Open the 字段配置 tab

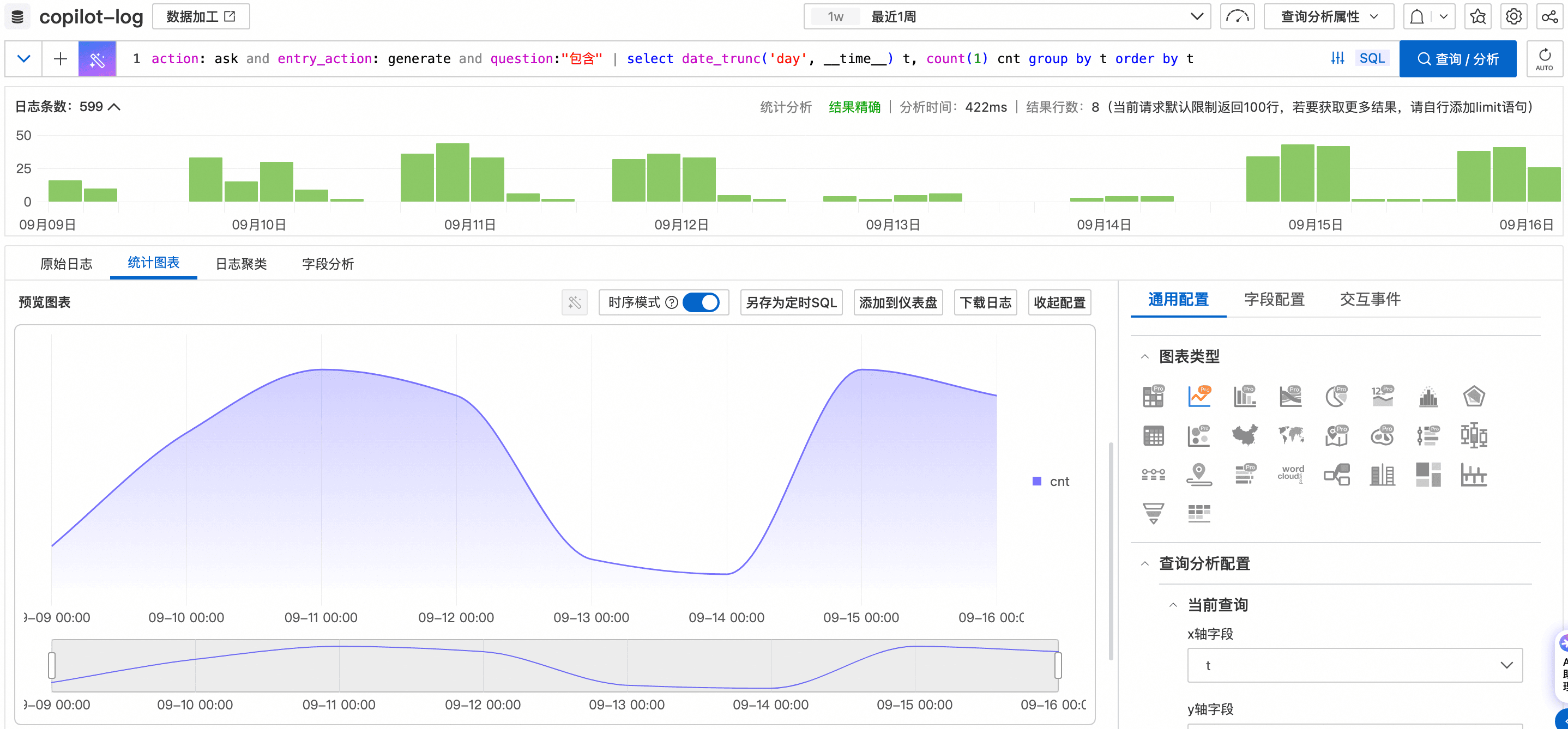click(x=1274, y=299)
